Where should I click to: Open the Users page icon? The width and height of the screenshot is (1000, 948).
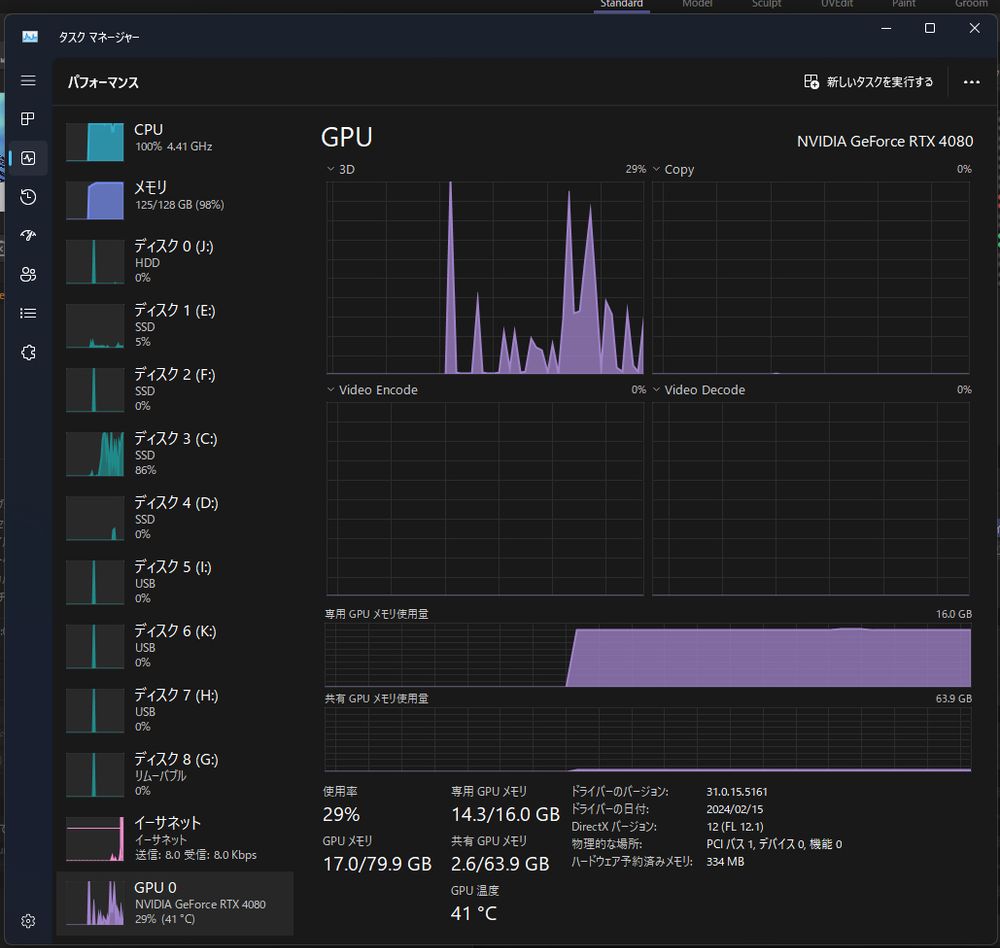tap(28, 275)
